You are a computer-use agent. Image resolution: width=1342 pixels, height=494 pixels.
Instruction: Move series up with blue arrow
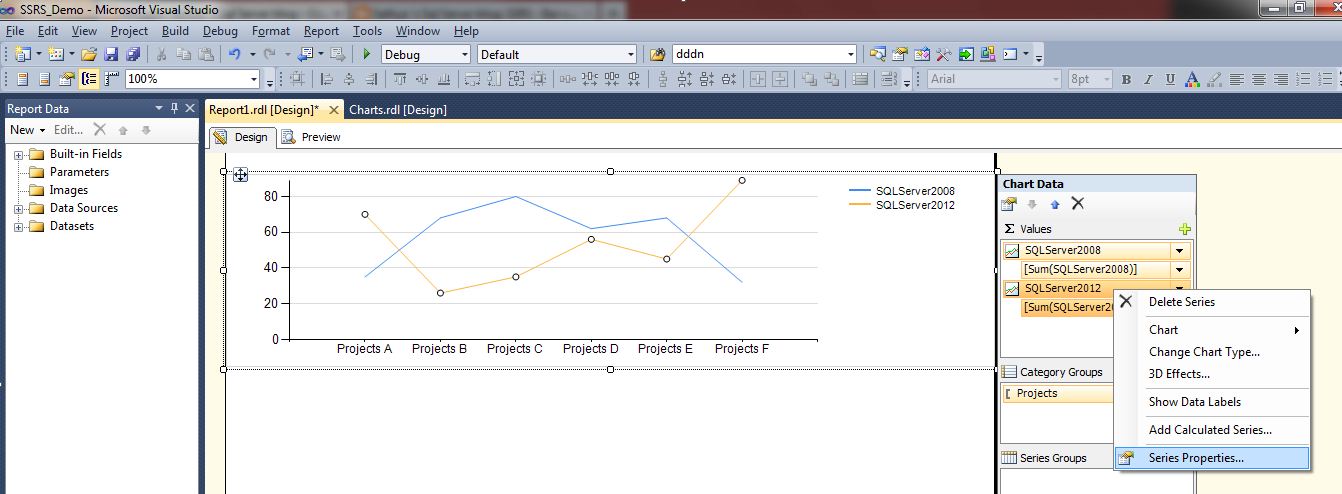pos(1055,204)
